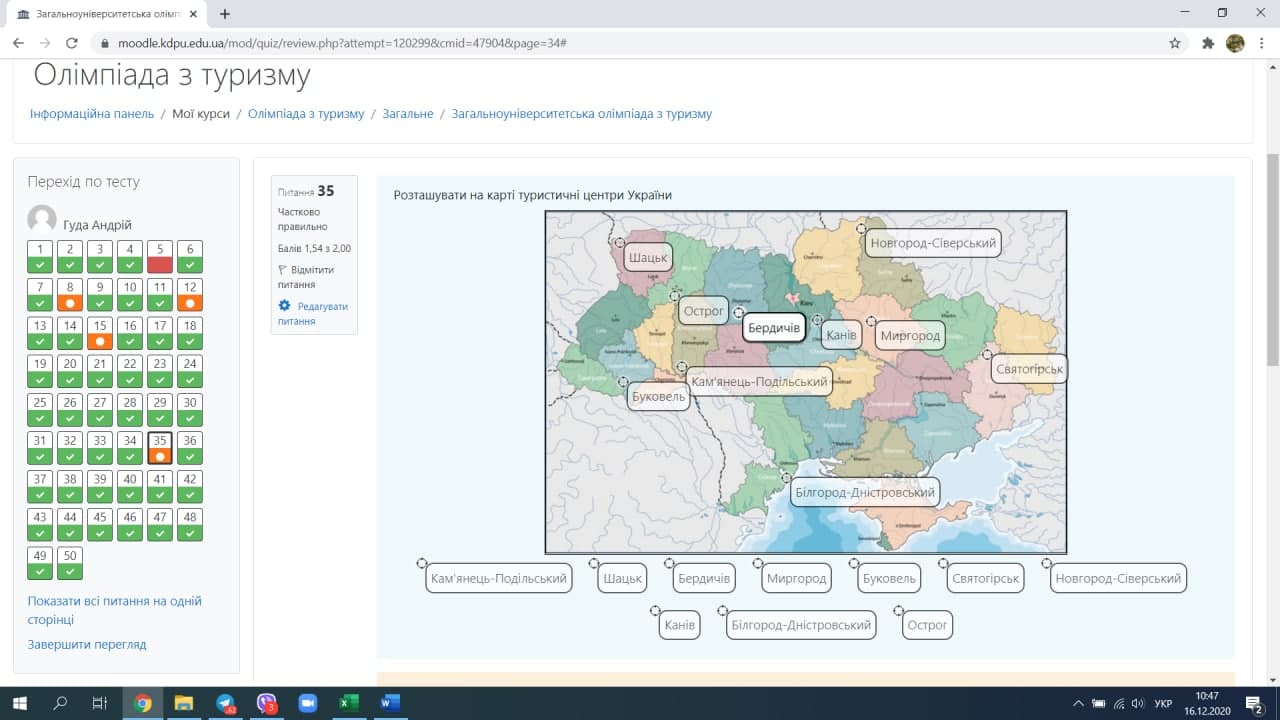
Task: Pick Білгород-Дністровський chip below map
Action: click(801, 625)
